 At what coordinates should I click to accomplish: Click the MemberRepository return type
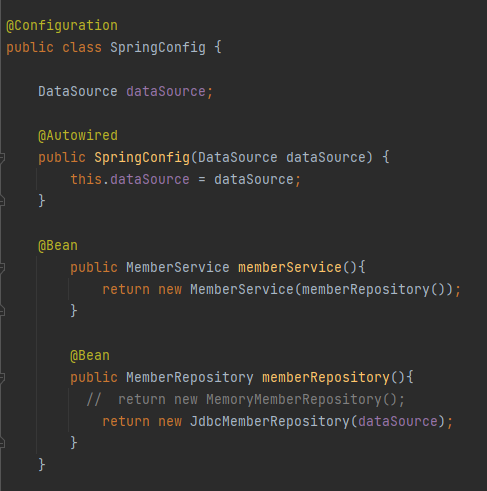click(190, 378)
